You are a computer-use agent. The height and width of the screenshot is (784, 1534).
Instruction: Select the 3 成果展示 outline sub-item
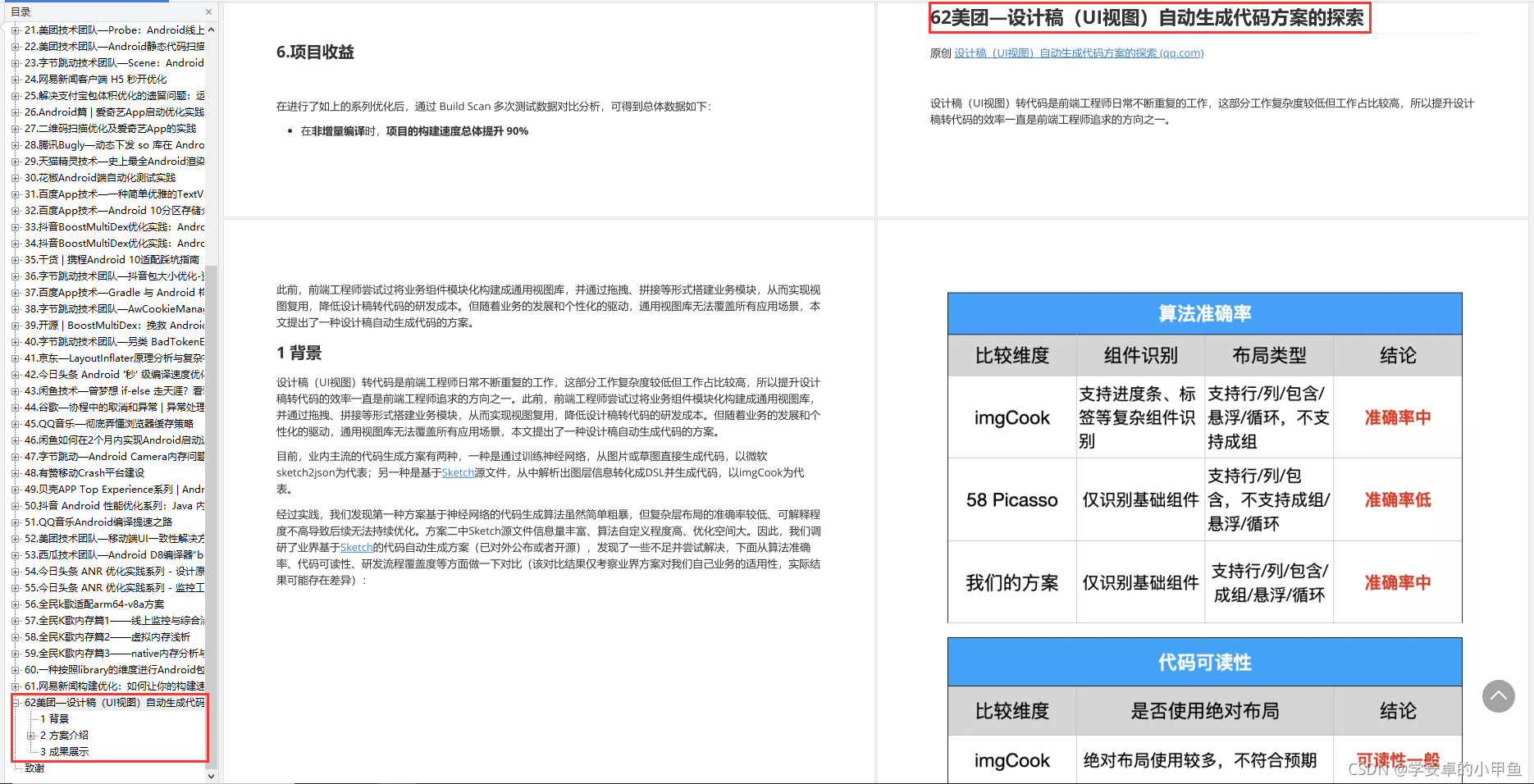click(65, 752)
